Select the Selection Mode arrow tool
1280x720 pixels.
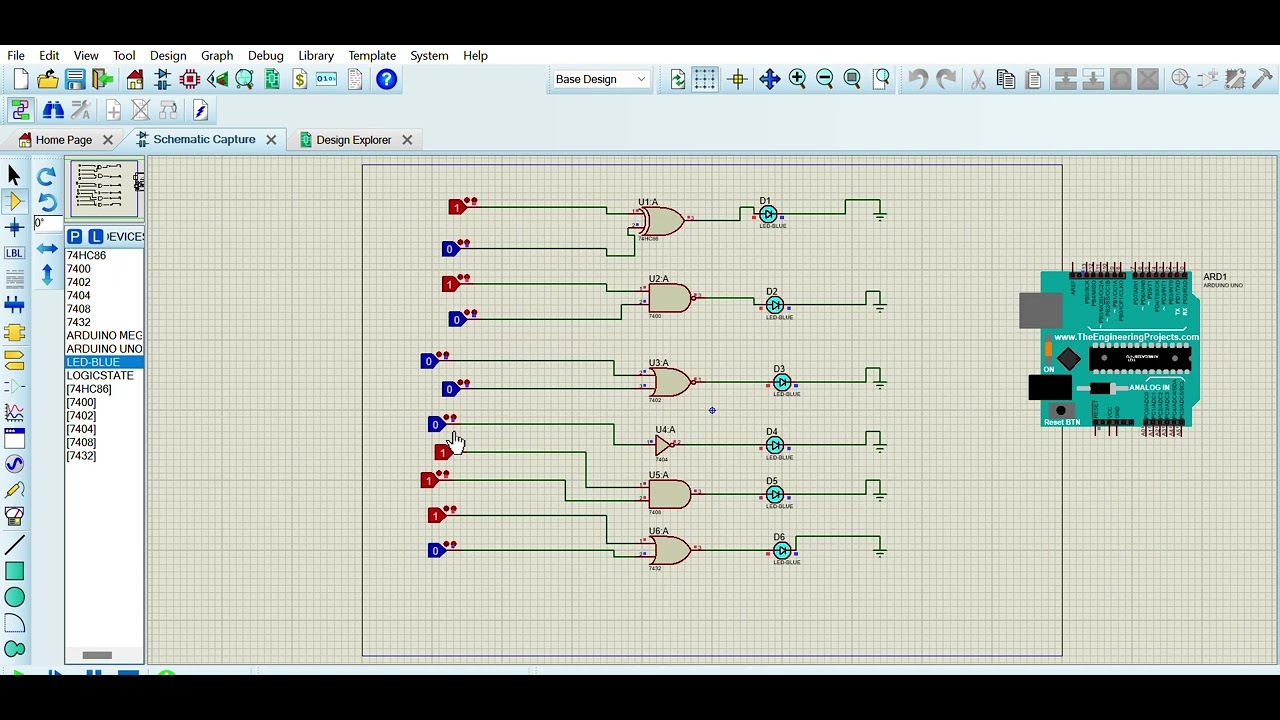coord(14,175)
